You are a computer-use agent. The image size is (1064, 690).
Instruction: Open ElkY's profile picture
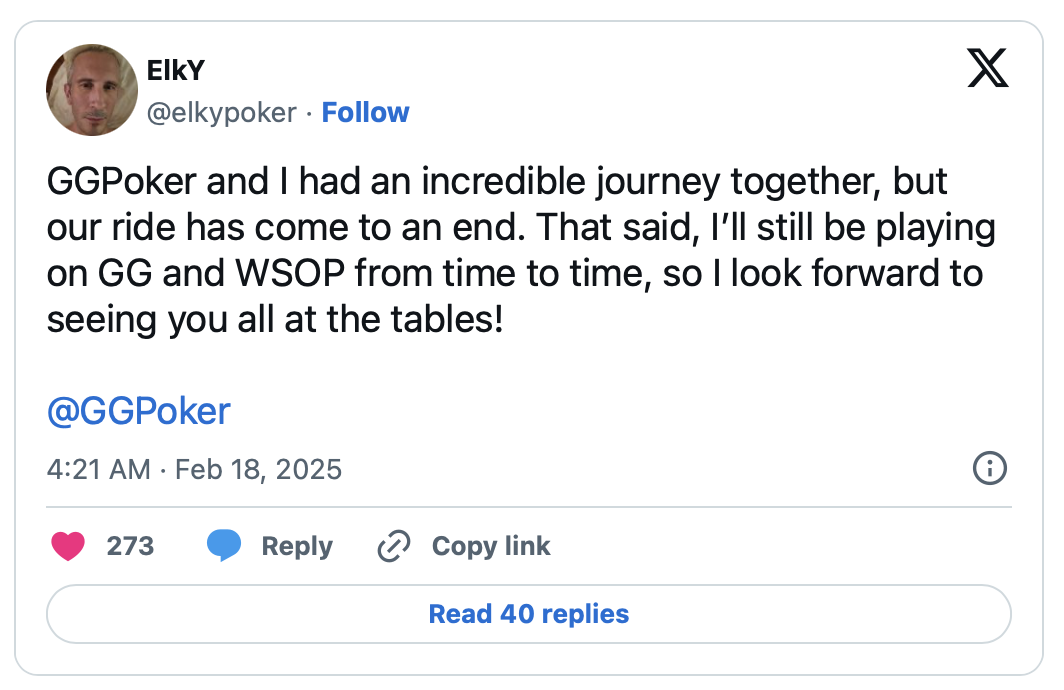pos(91,90)
